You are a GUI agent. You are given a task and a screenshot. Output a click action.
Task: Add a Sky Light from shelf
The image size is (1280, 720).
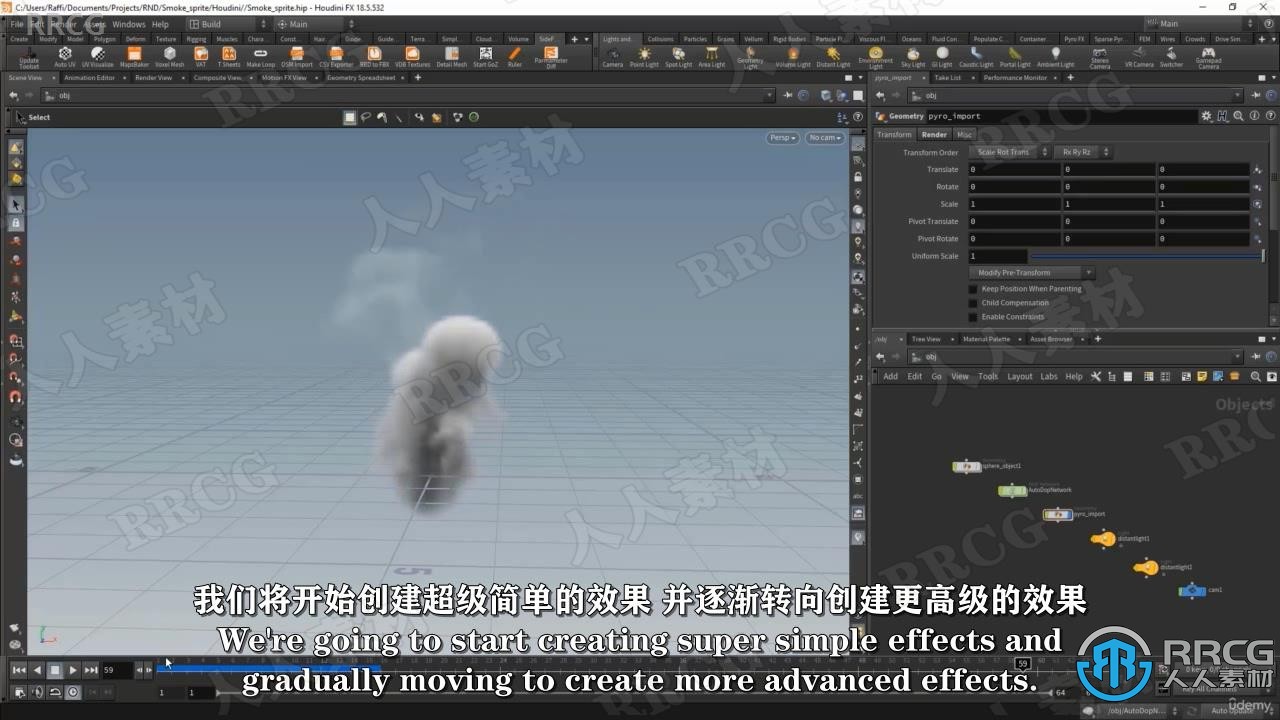913,57
